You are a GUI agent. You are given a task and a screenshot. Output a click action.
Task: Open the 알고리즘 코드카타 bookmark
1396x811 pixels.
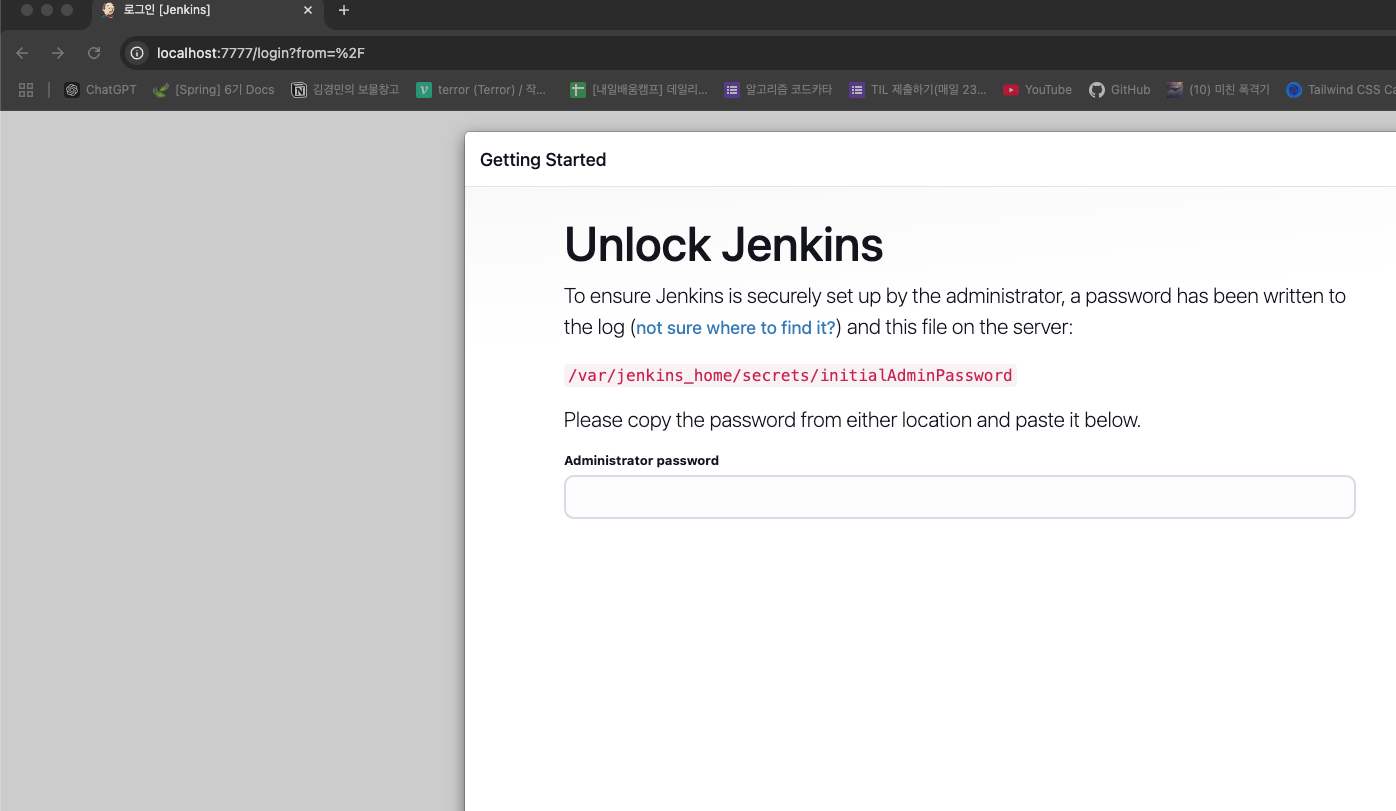778,89
